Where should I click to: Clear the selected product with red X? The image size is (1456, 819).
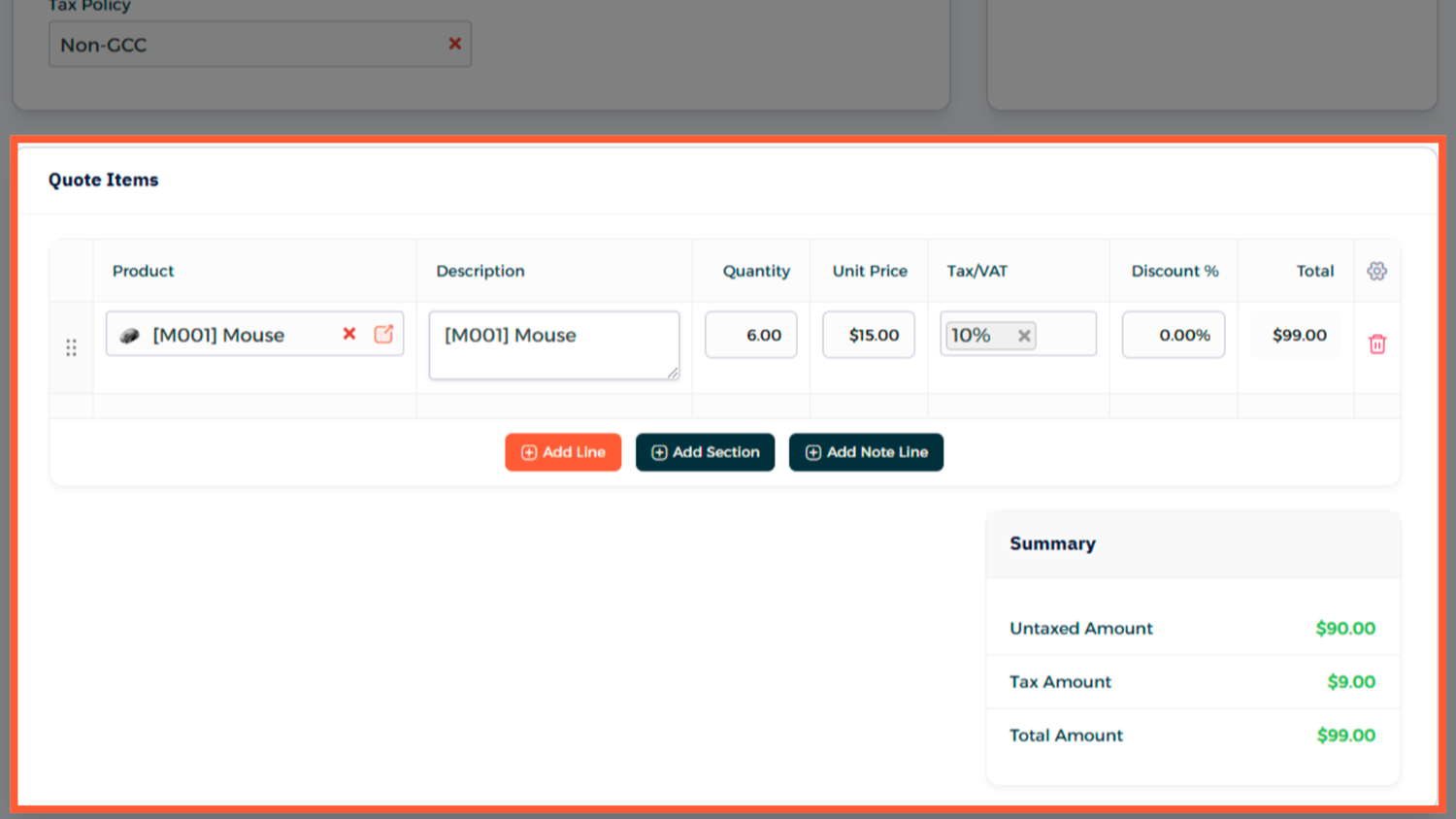[x=349, y=334]
